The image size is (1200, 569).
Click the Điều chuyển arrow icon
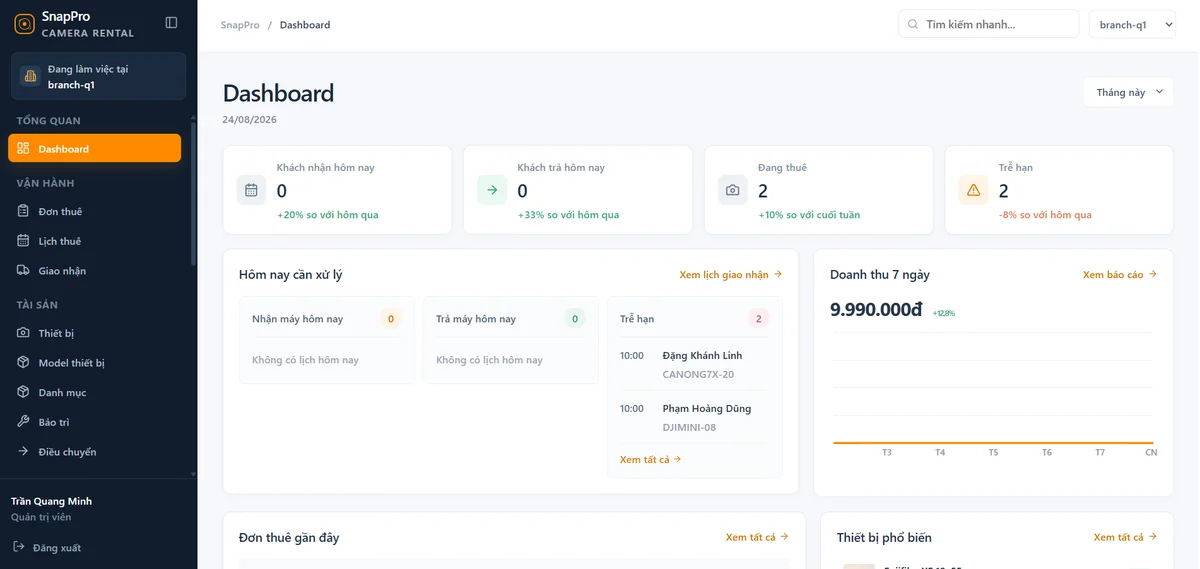tap(23, 452)
